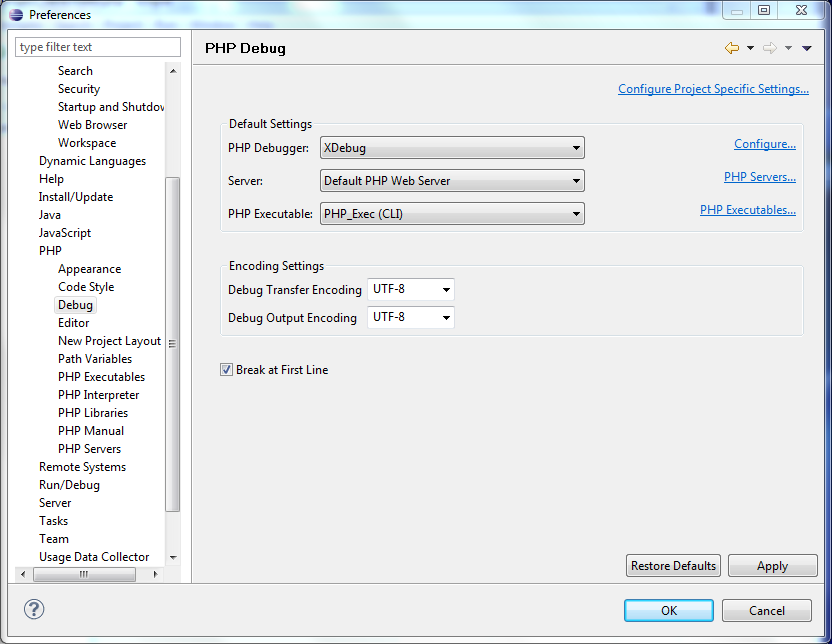
Task: Select Workspace tree item
Action: click(87, 143)
